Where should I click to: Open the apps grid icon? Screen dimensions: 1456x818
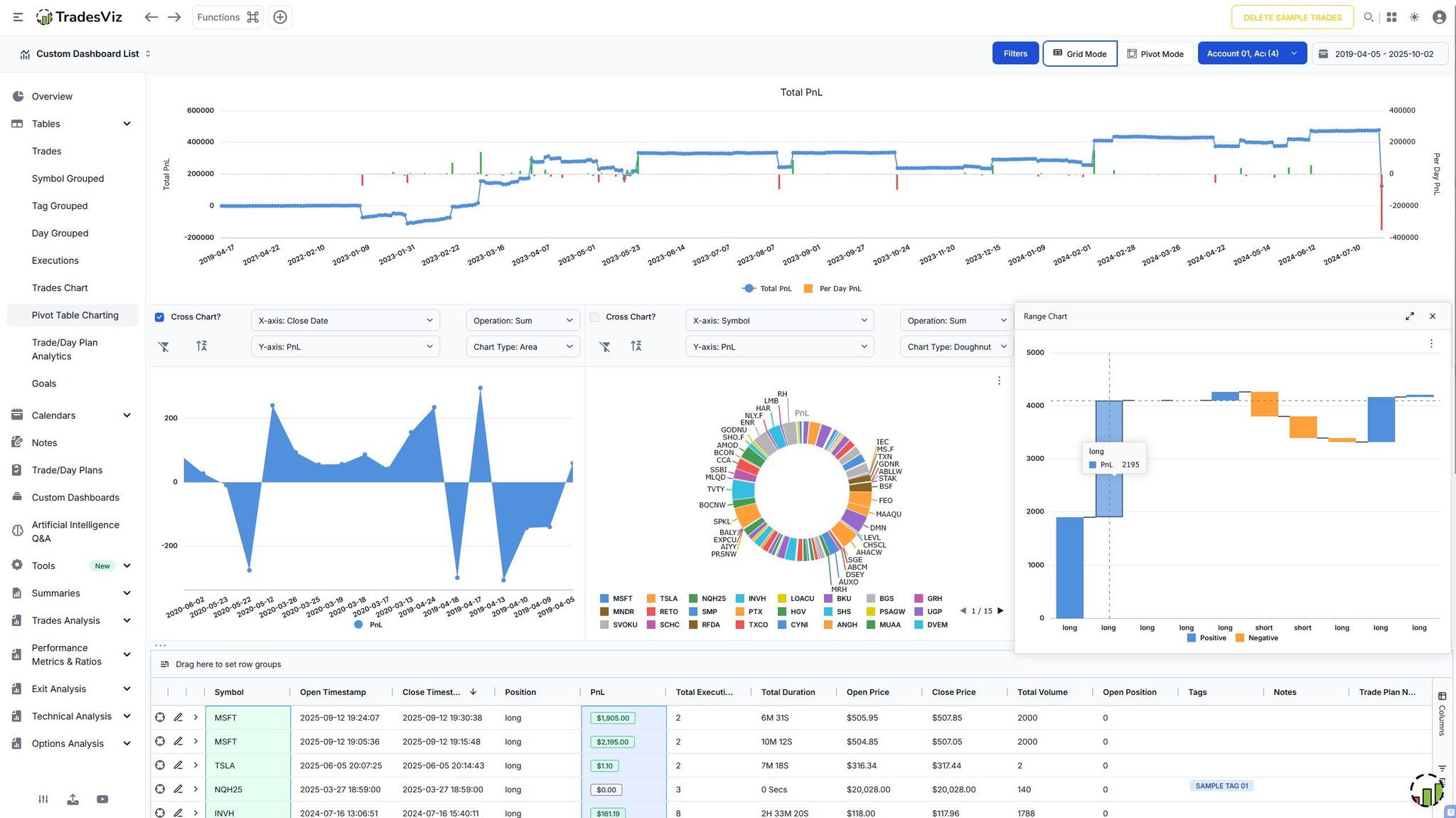click(x=1392, y=17)
